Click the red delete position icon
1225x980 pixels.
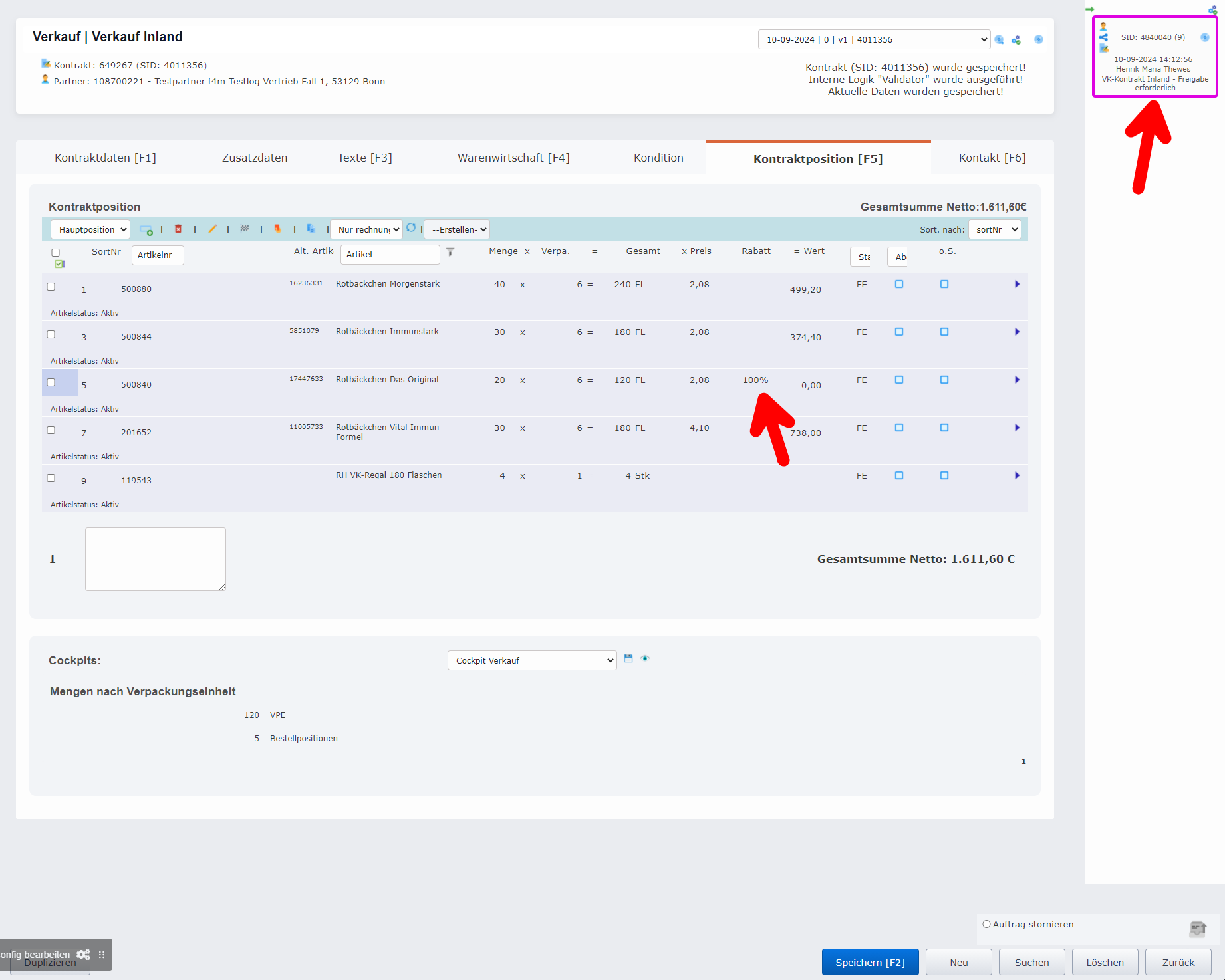coord(178,229)
